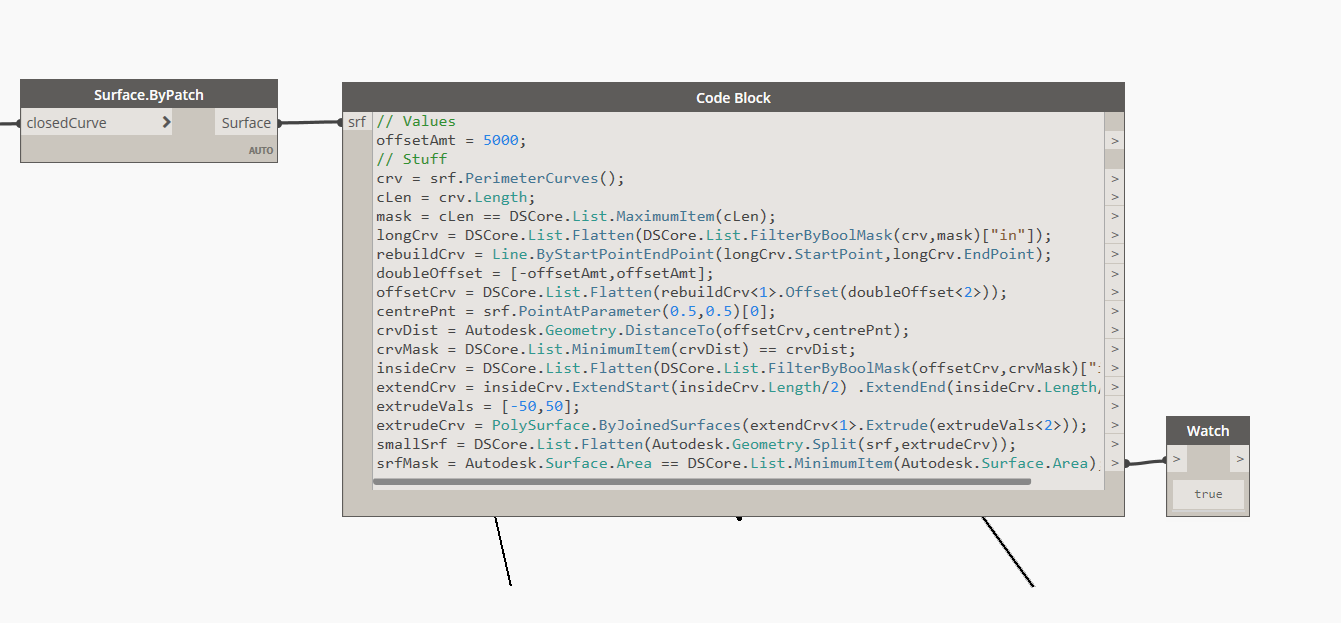Expand the output chevron beside the mask line
This screenshot has width=1341, height=623.
pos(1114,216)
